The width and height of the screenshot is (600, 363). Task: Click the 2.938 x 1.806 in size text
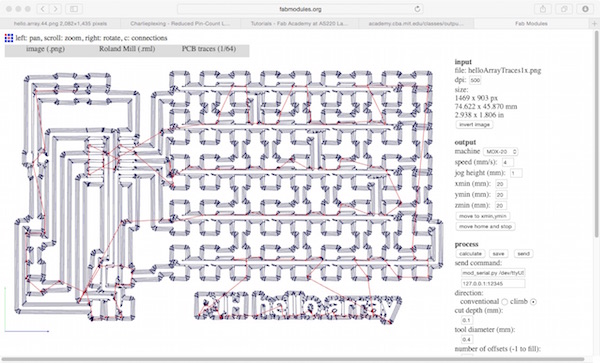pos(479,115)
